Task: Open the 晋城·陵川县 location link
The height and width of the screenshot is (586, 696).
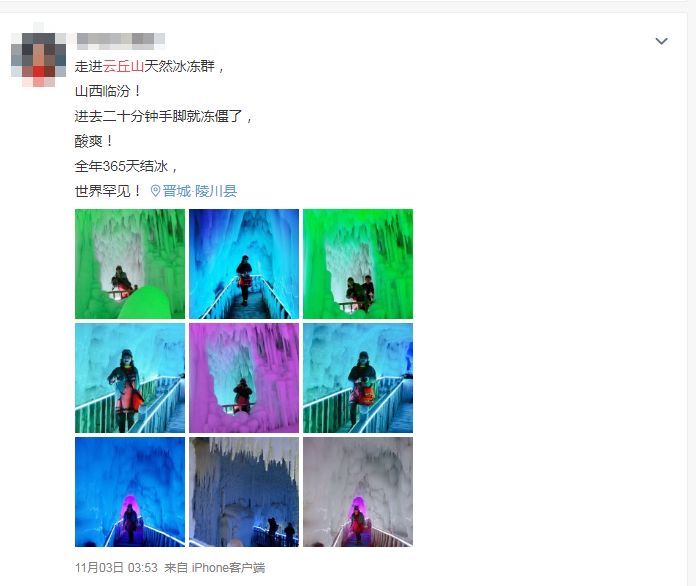Action: (199, 191)
